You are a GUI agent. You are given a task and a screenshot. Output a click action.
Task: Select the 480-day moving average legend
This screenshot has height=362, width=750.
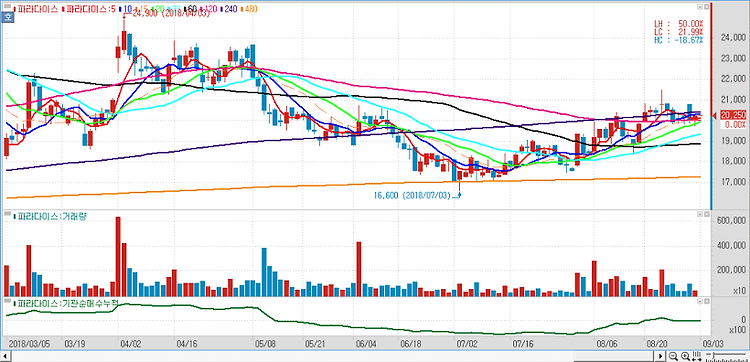tap(249, 9)
